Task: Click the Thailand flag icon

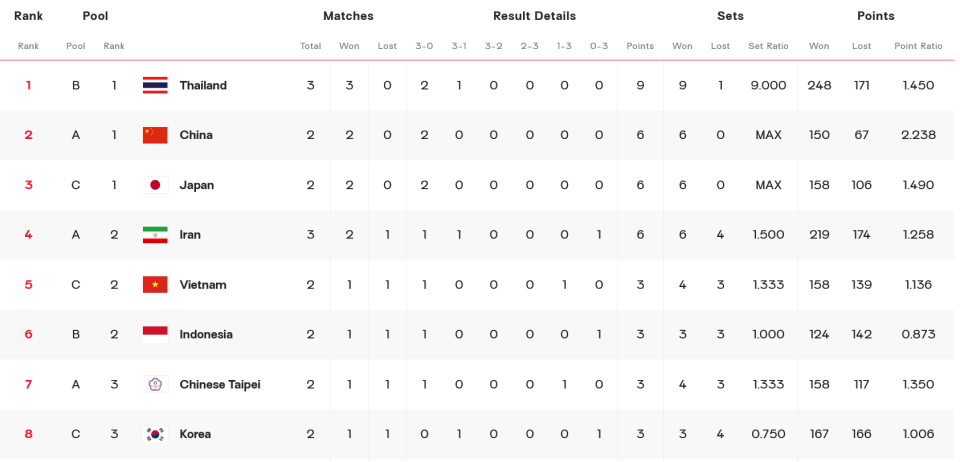Action: (x=156, y=85)
